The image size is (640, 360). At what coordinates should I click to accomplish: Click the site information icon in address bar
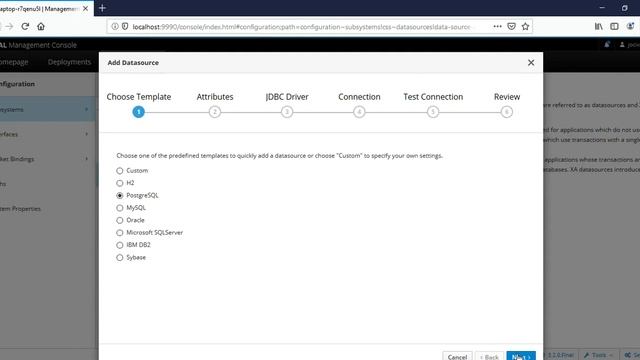pyautogui.click(x=115, y=27)
